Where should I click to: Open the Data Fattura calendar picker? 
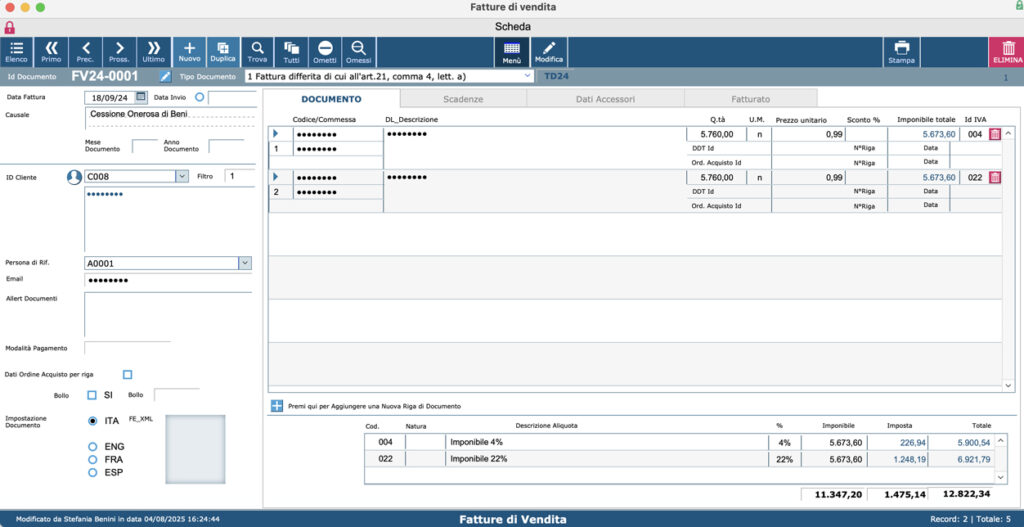pos(141,97)
